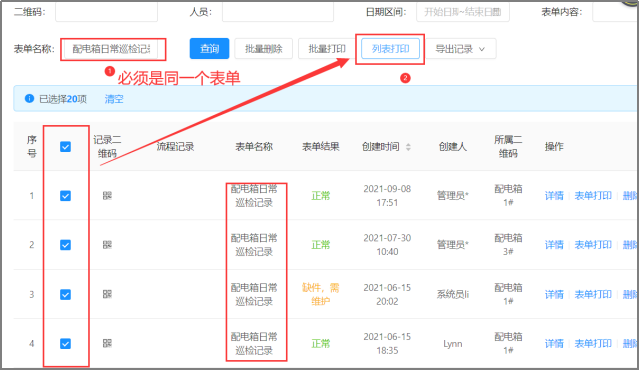Click 清空 to clear selection
The height and width of the screenshot is (371, 640).
point(114,99)
